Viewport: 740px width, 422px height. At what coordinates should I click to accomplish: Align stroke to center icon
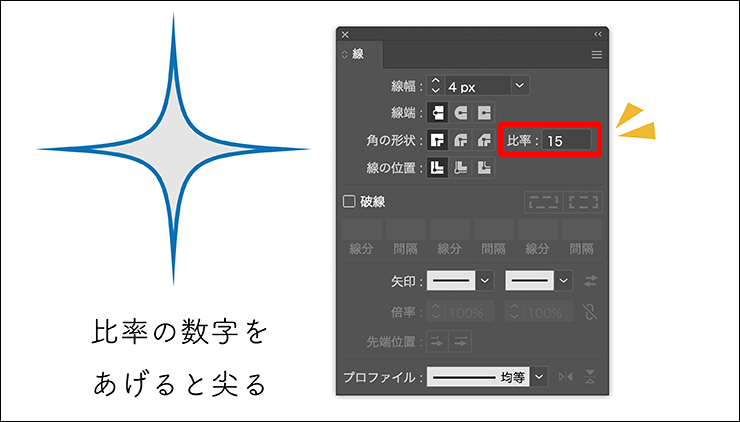438,169
